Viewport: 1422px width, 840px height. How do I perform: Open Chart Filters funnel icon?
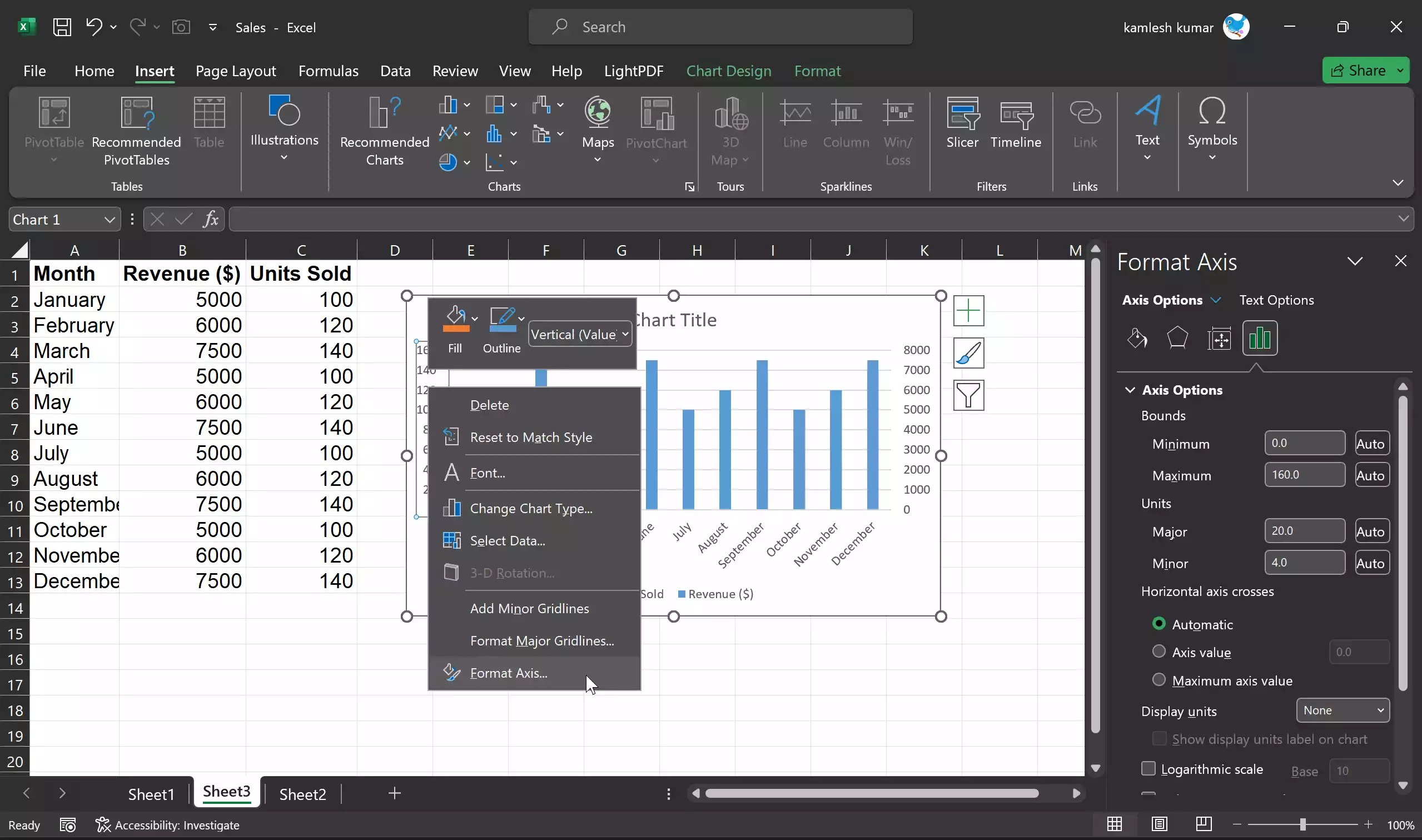tap(968, 395)
